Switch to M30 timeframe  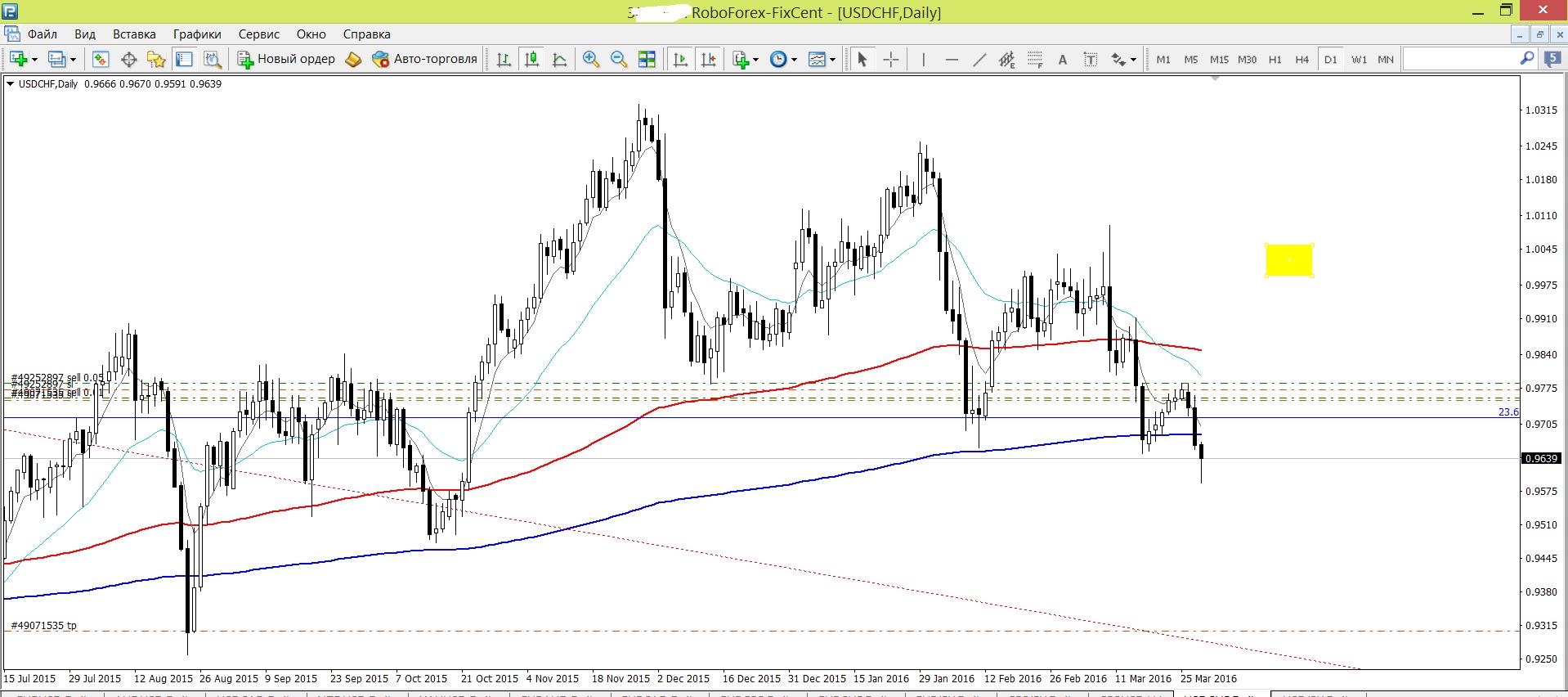(1247, 59)
